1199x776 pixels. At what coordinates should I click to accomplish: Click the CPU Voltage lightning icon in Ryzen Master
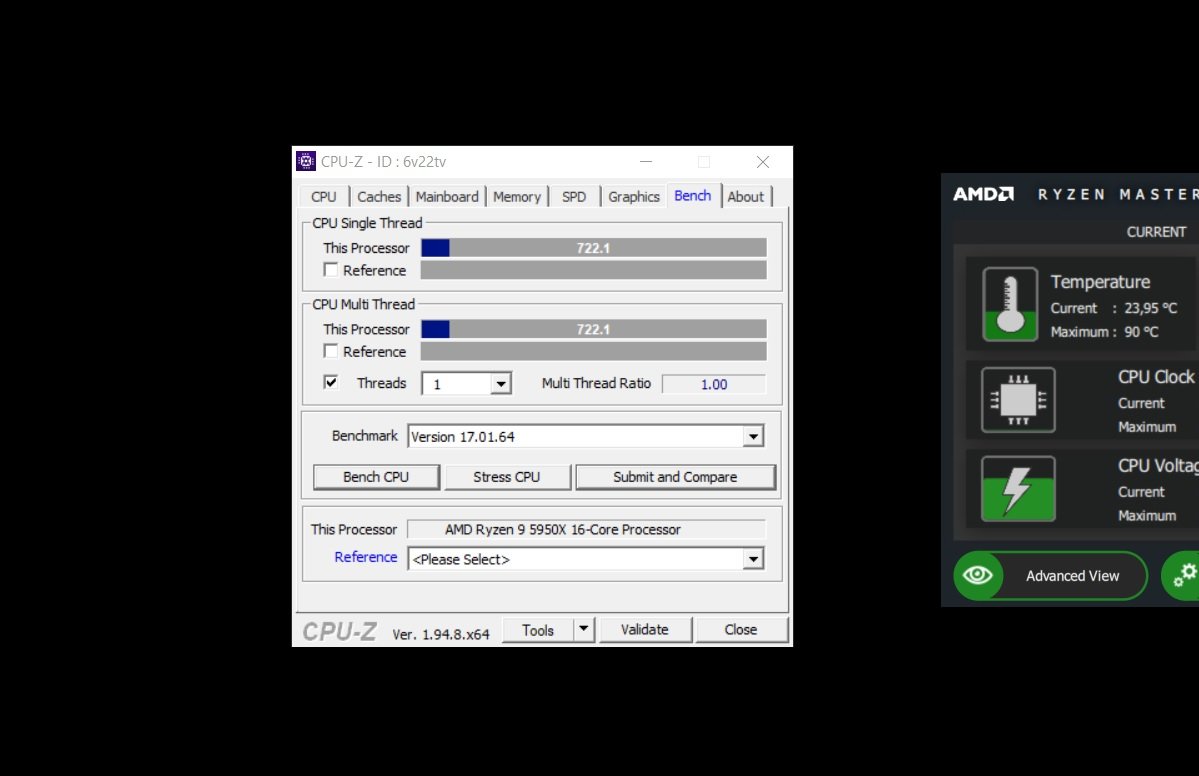click(1019, 489)
